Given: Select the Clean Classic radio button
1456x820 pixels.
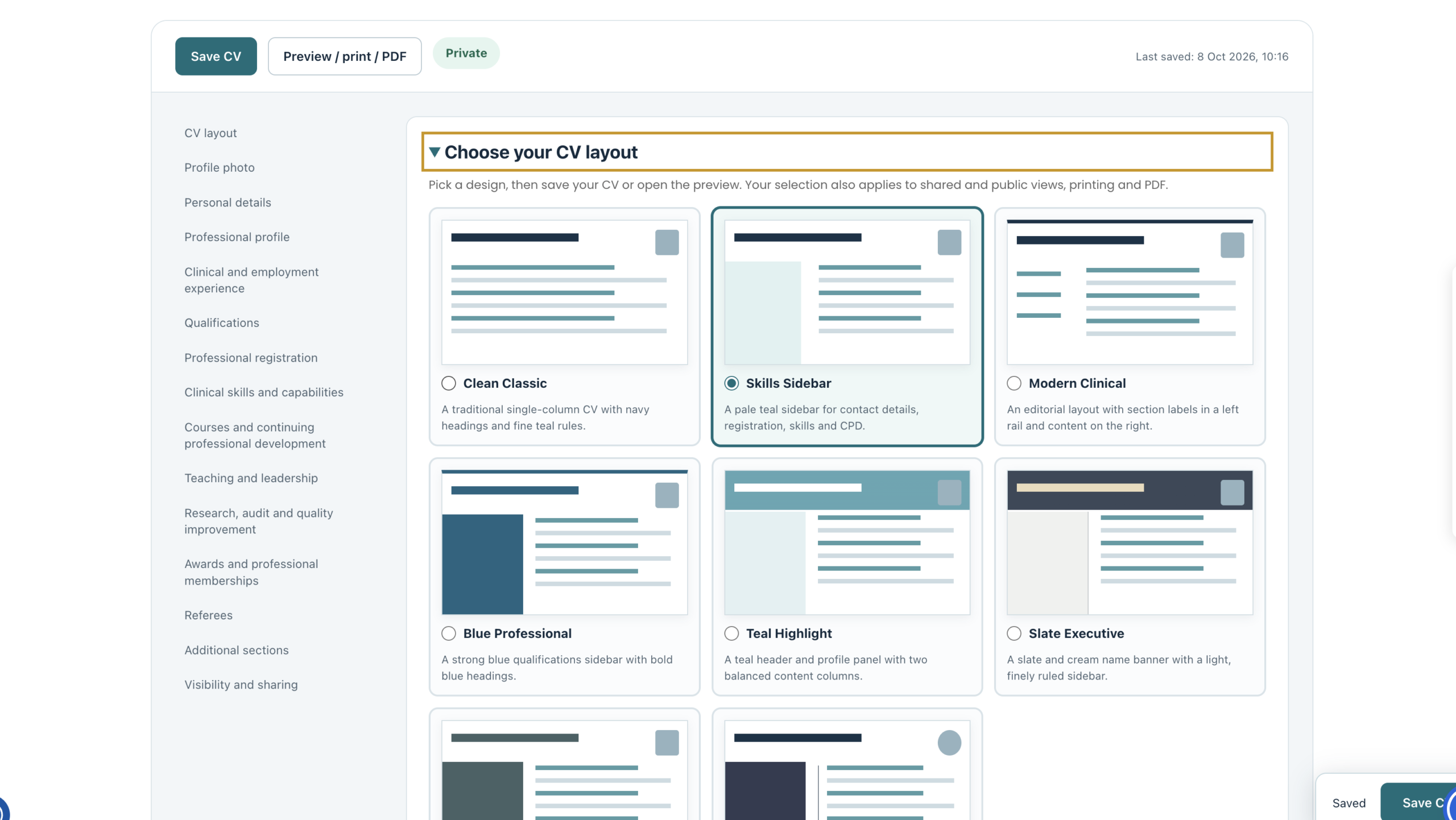Looking at the screenshot, I should 449,383.
